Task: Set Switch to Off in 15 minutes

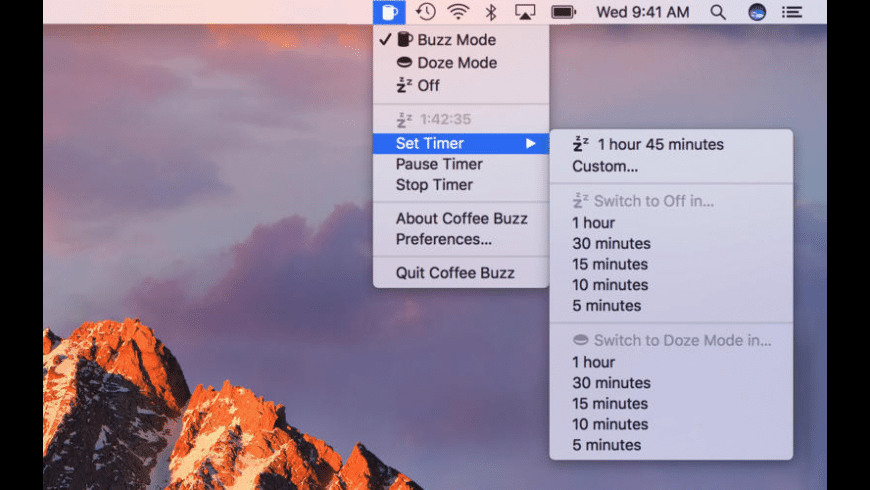Action: 671,264
